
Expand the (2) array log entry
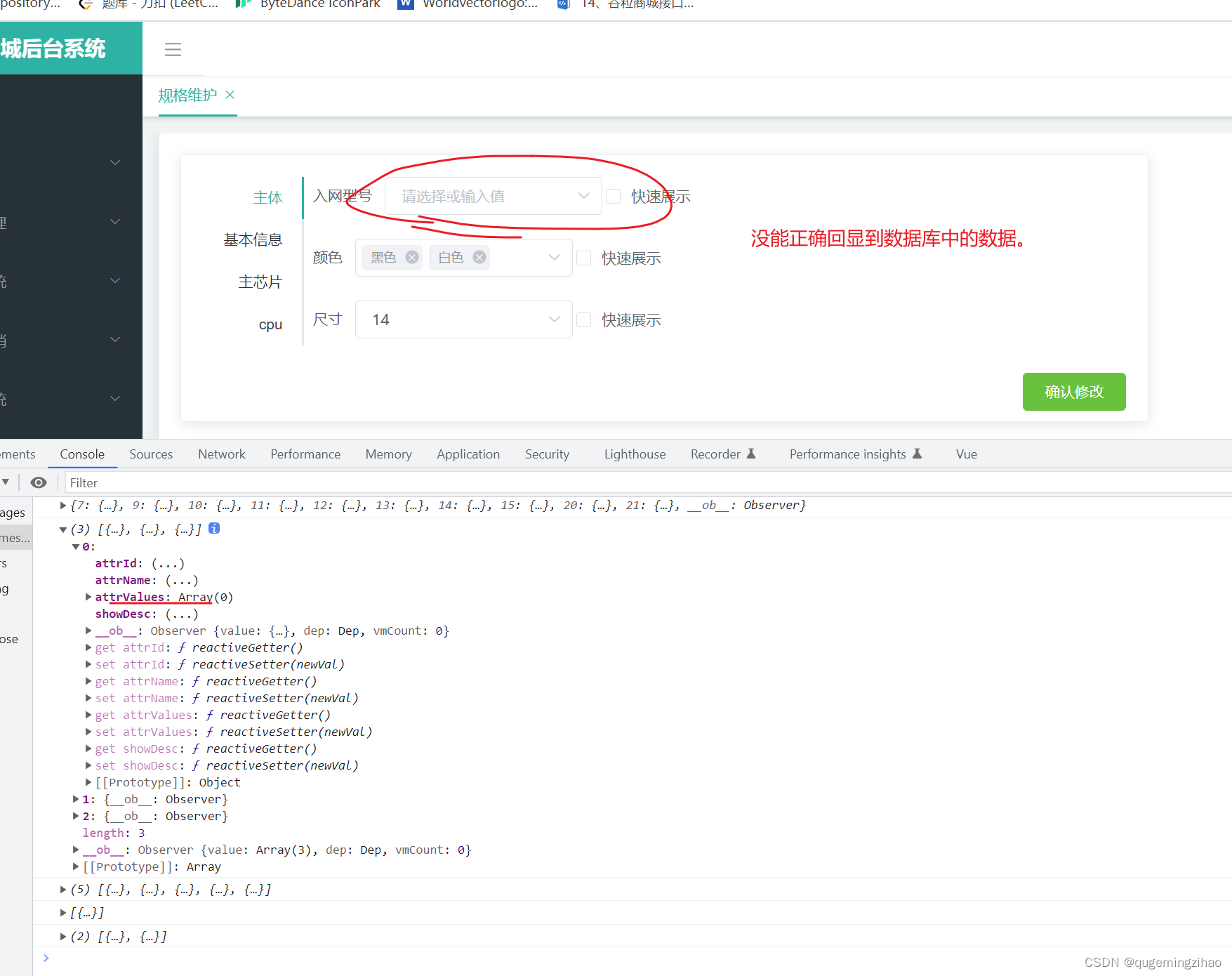click(63, 937)
